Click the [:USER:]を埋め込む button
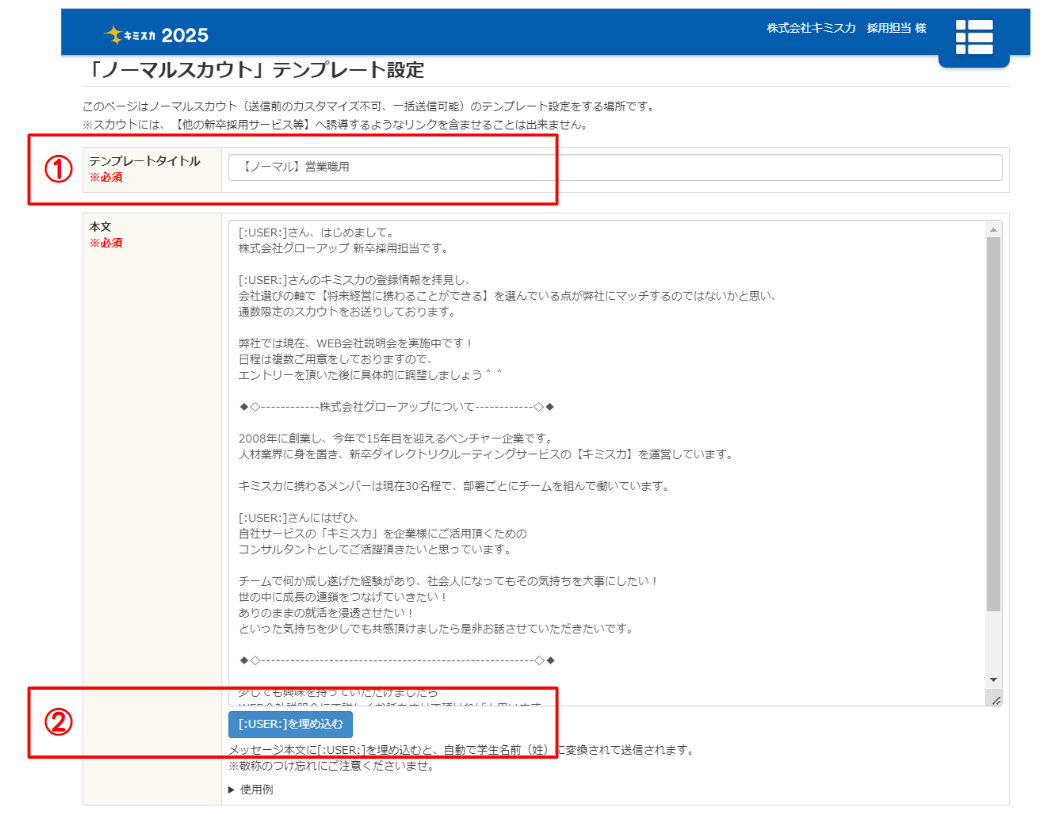Screen dimensions: 1048x814 (x=291, y=724)
